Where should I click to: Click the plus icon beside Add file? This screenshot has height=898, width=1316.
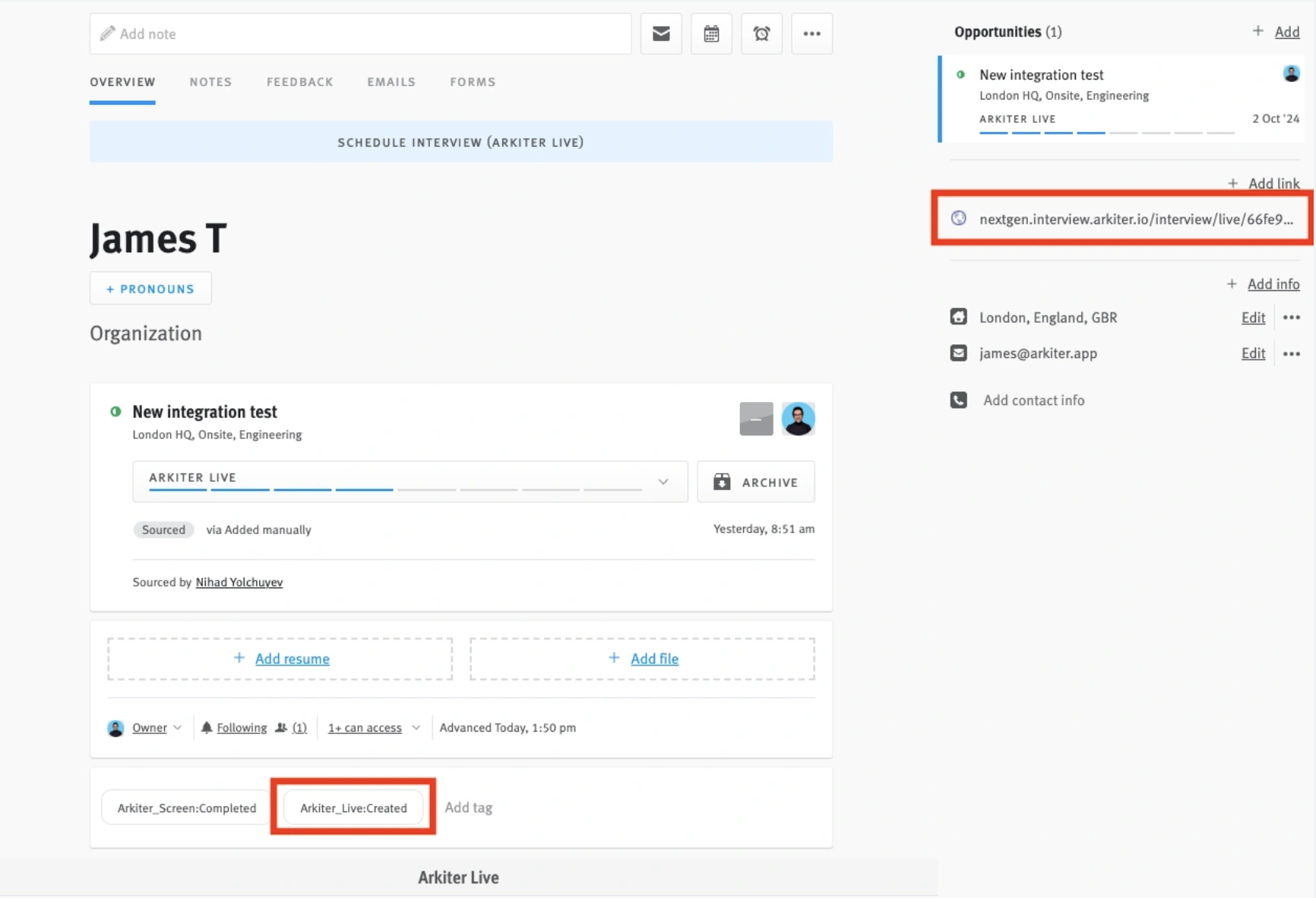coord(614,658)
